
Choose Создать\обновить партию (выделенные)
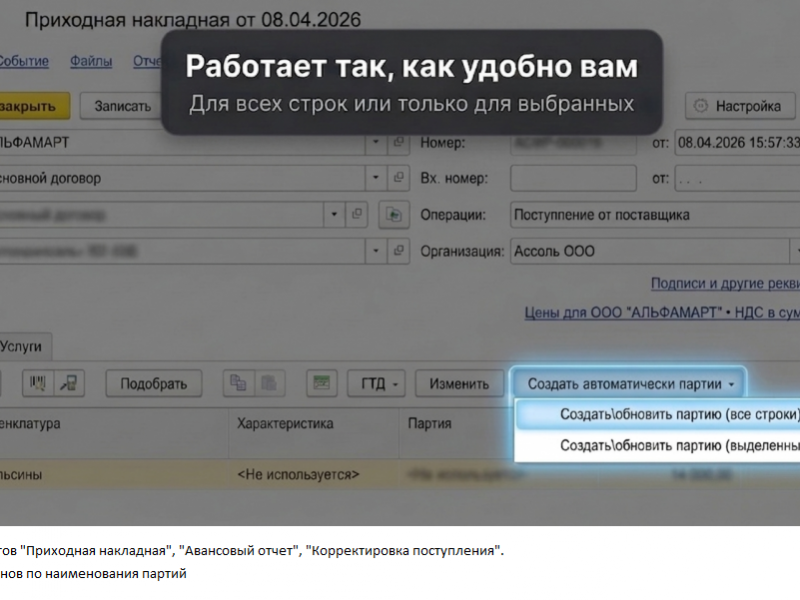pyautogui.click(x=658, y=445)
